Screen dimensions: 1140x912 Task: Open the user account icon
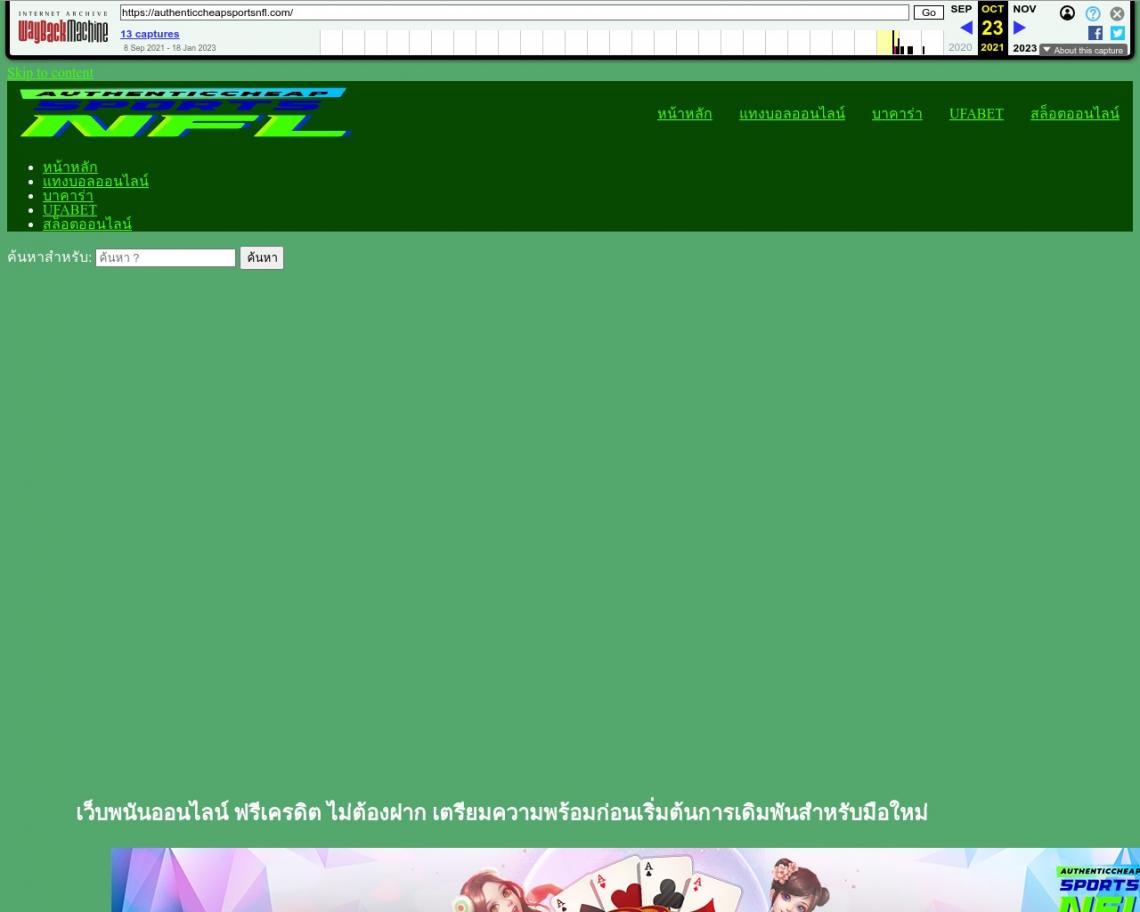(1067, 13)
